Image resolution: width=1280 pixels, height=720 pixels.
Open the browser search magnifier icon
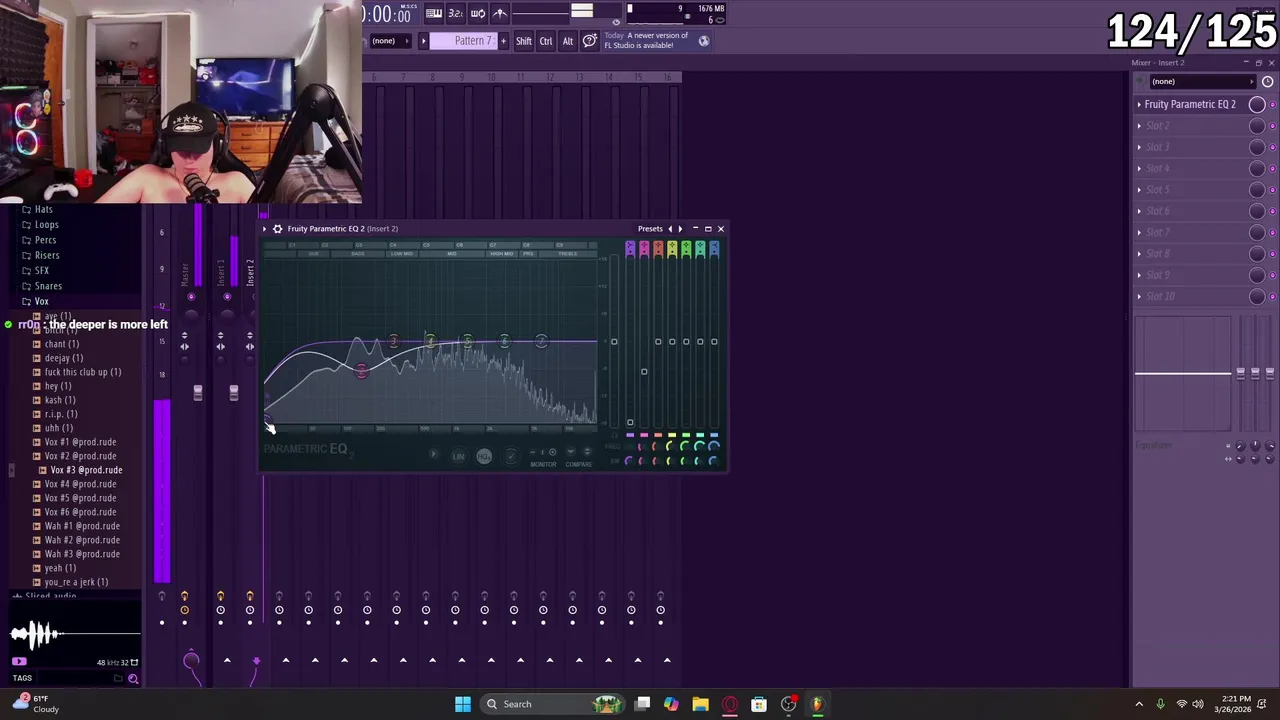point(133,679)
